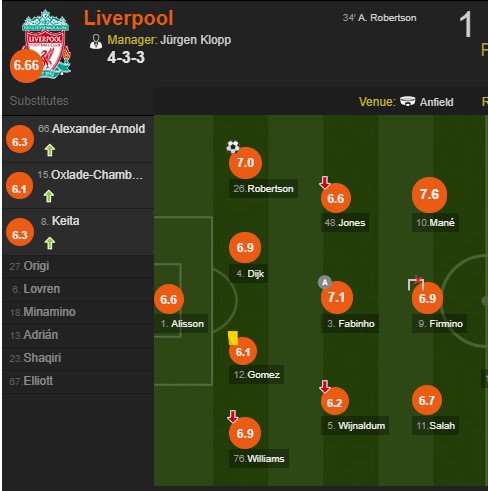The width and height of the screenshot is (488, 491).
Task: Click the red substitution arrow on Jones
Action: (x=324, y=182)
